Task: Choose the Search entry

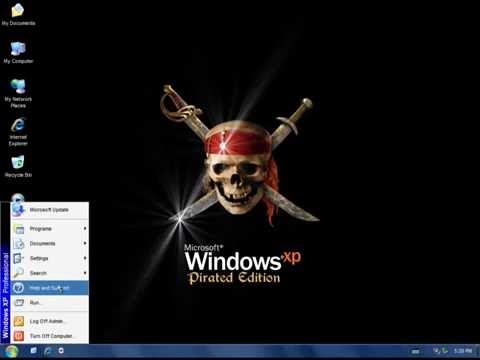Action: tap(50, 273)
